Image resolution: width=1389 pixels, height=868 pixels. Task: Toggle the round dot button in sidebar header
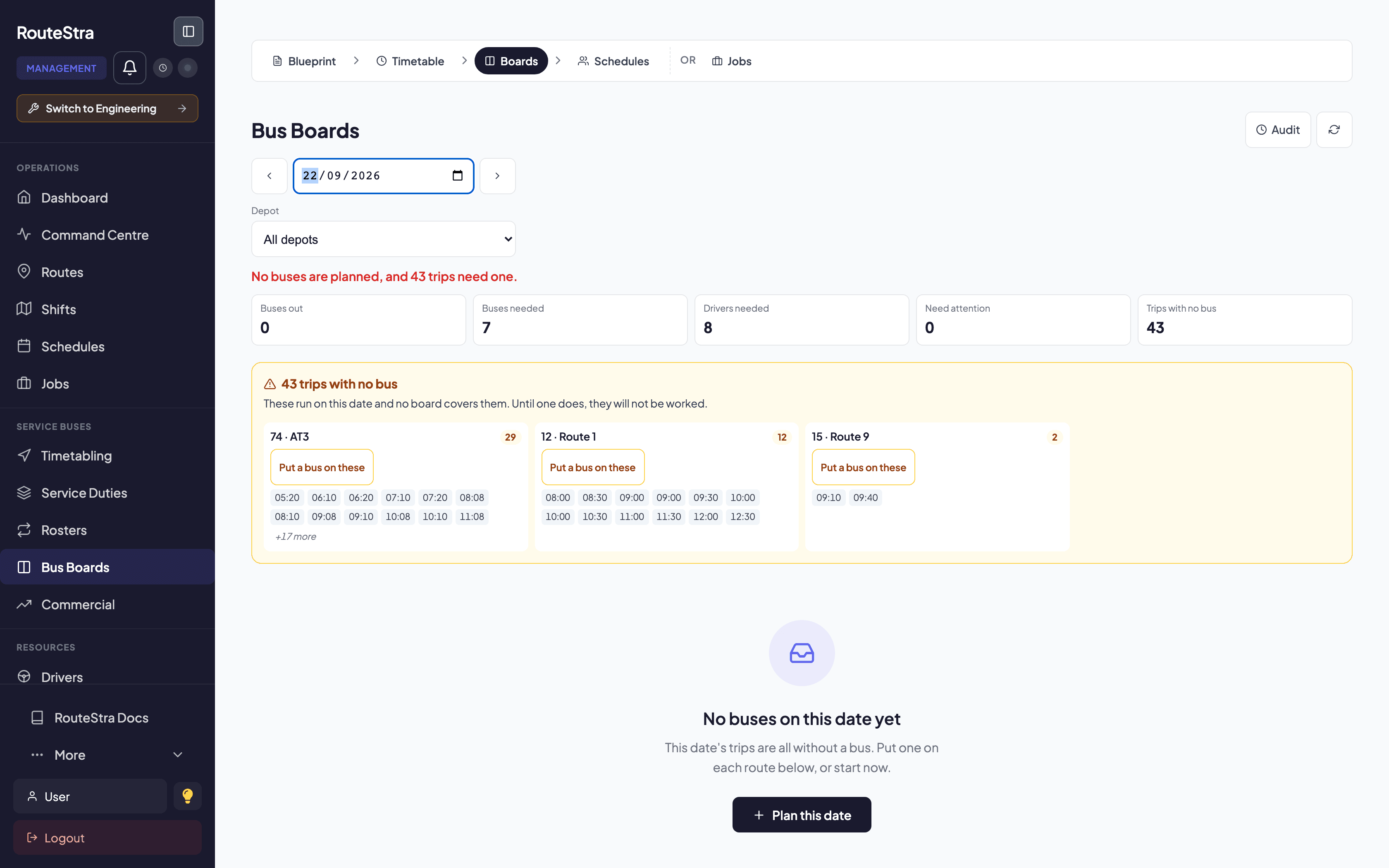pos(188,68)
